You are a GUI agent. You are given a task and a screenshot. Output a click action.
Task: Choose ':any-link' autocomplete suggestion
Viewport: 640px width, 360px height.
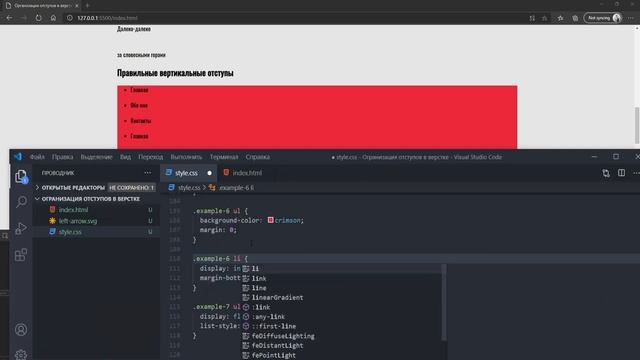point(341,317)
